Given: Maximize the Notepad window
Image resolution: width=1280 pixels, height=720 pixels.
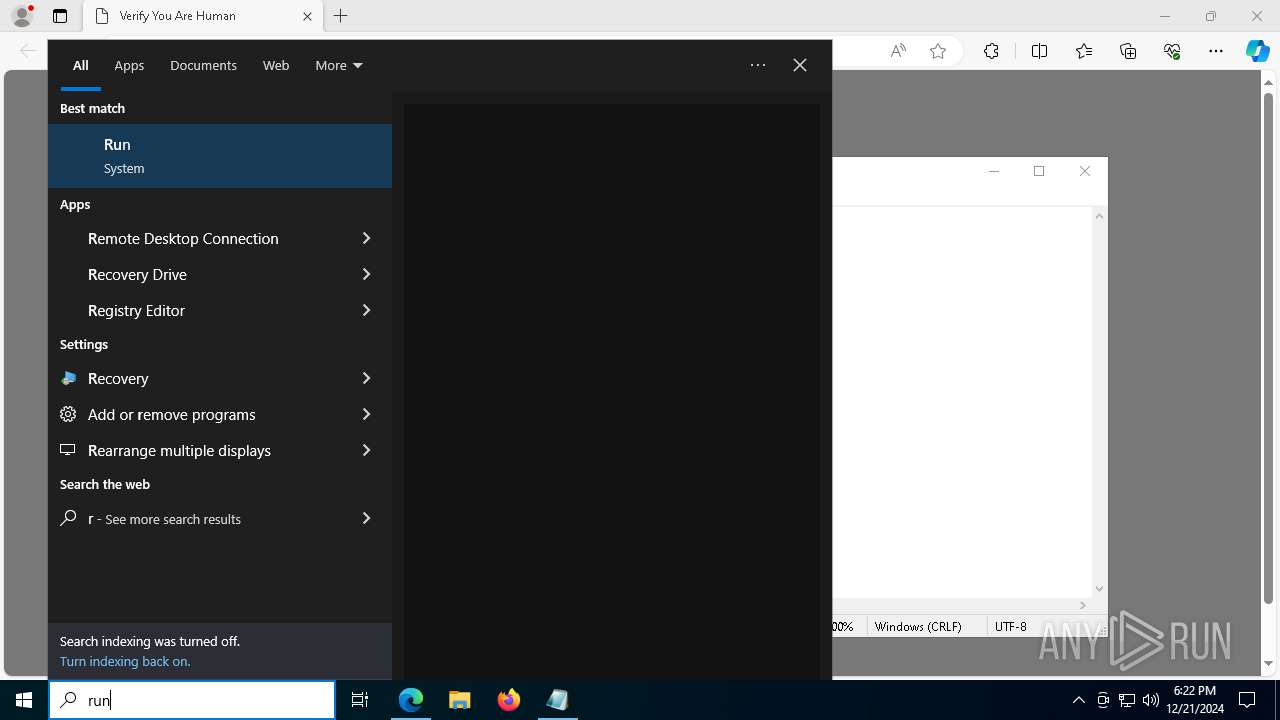Looking at the screenshot, I should (1039, 171).
